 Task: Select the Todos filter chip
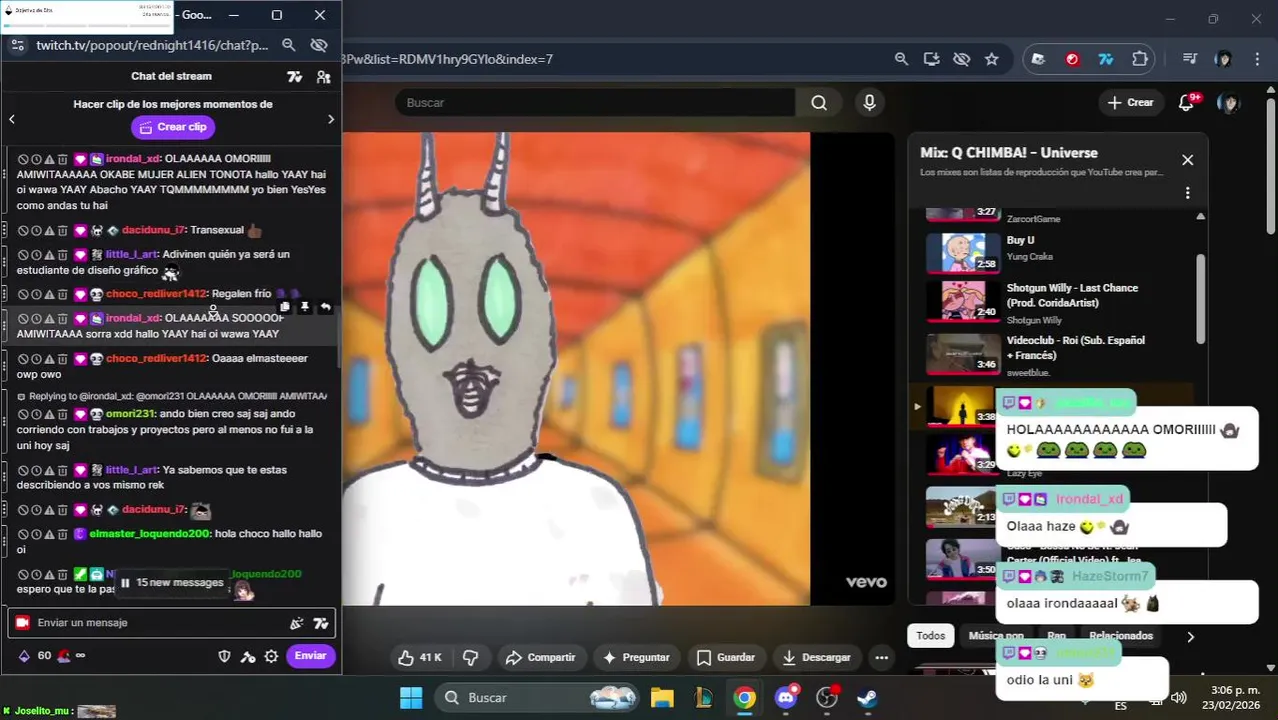(930, 636)
